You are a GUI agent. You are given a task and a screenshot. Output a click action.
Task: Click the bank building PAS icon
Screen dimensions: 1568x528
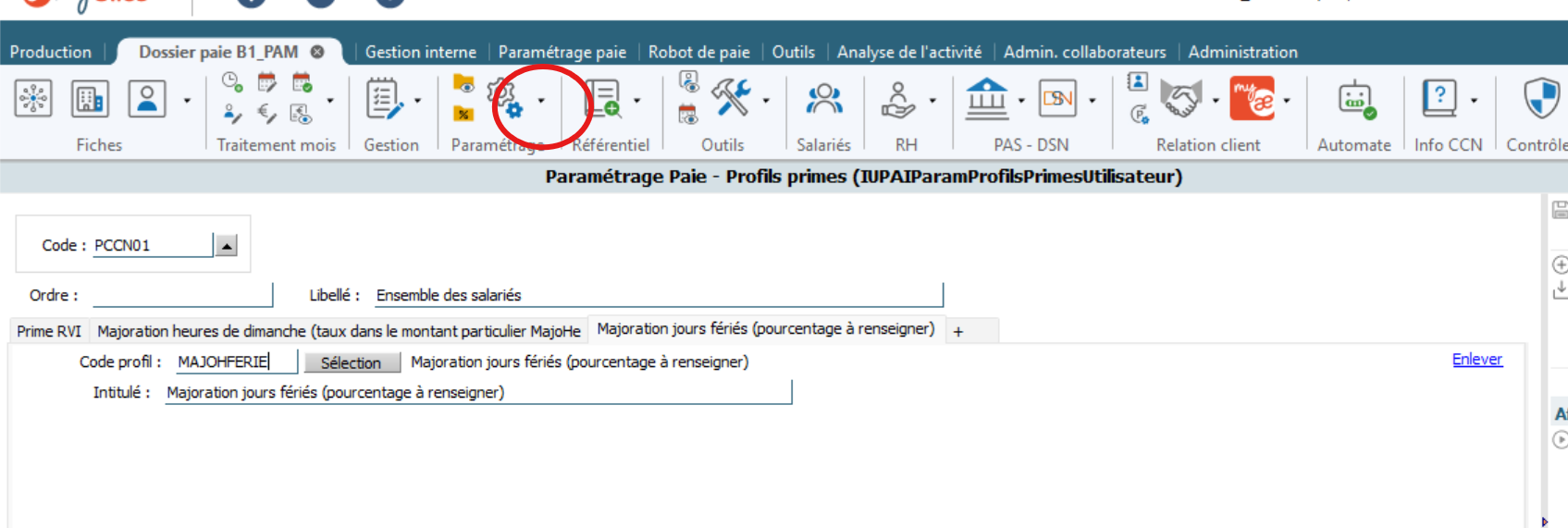pyautogui.click(x=987, y=99)
